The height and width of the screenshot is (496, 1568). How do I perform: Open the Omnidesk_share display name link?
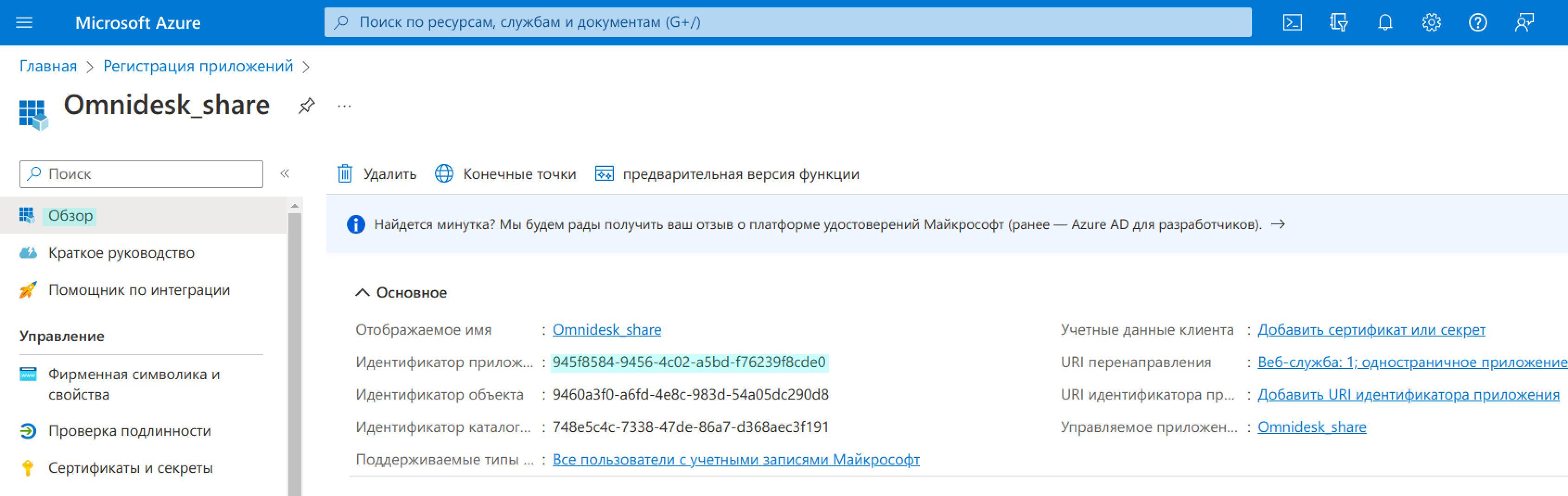pyautogui.click(x=606, y=329)
